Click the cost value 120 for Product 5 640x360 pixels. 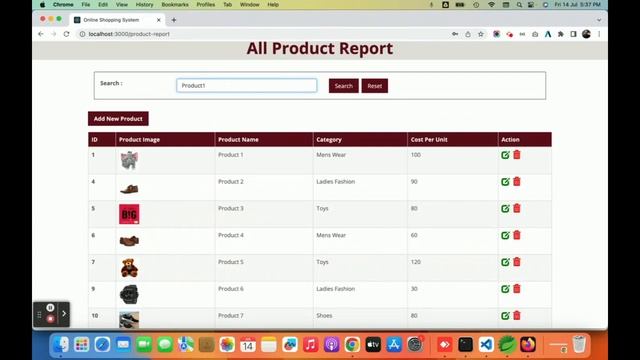click(x=416, y=262)
